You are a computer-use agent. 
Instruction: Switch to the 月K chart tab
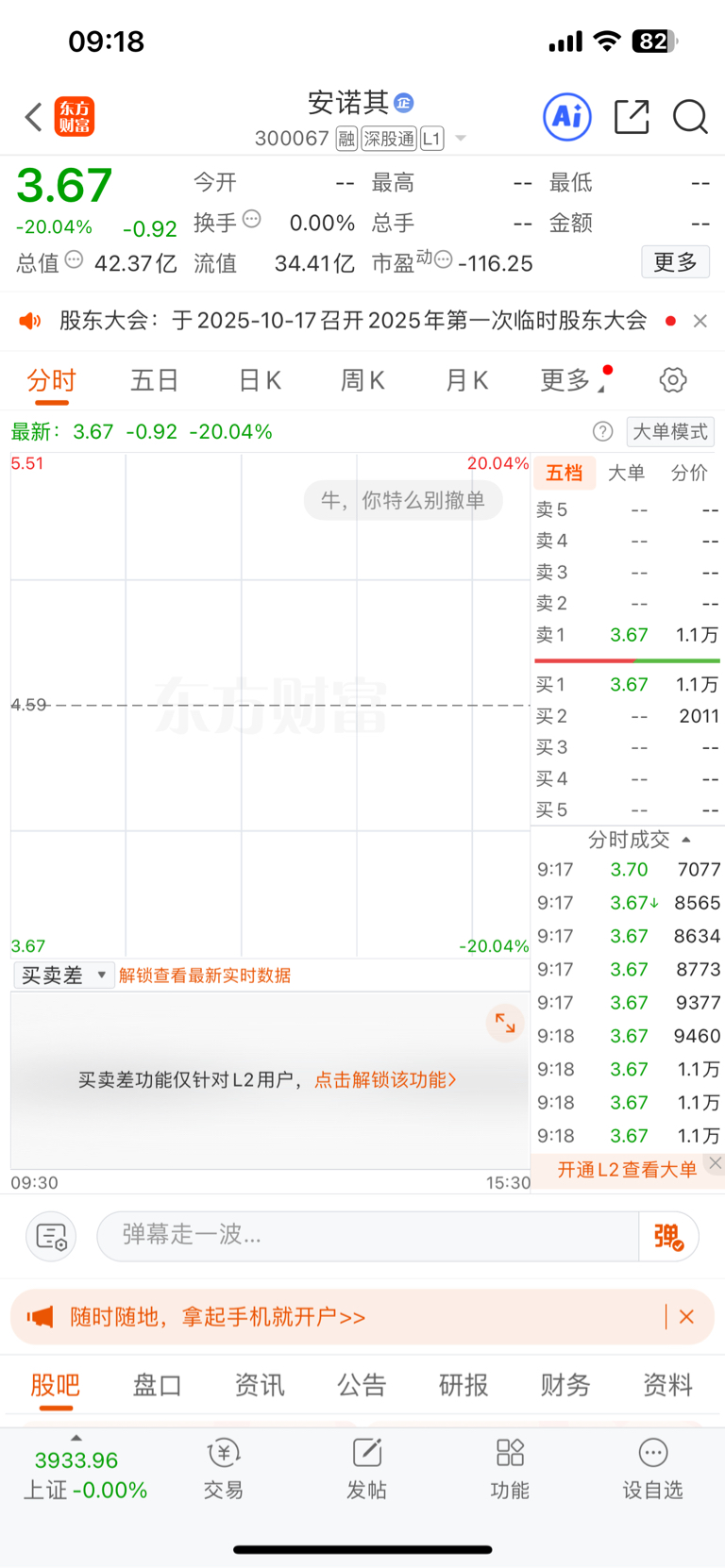pyautogui.click(x=466, y=380)
